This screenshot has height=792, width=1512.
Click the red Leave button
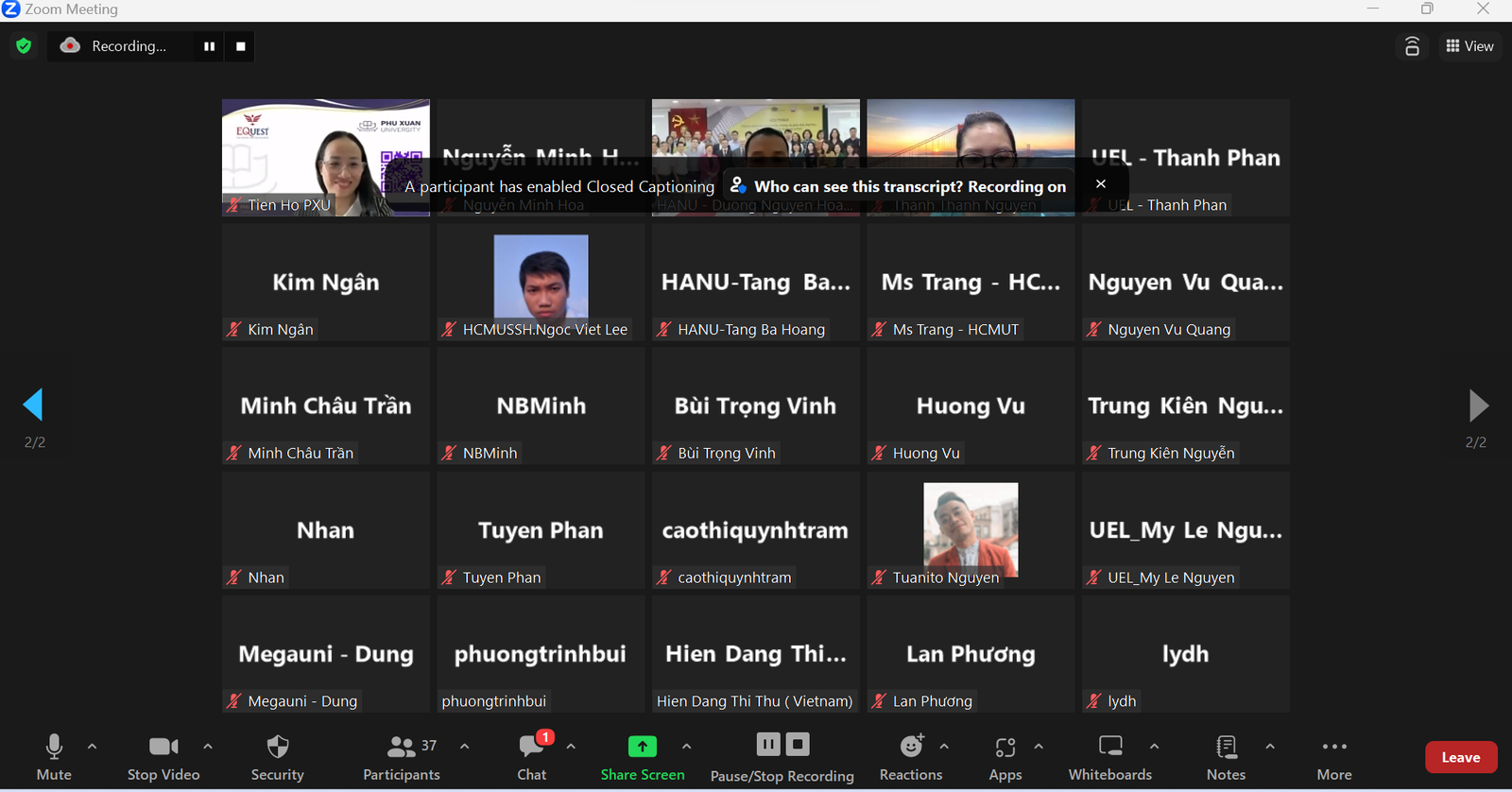(1460, 757)
